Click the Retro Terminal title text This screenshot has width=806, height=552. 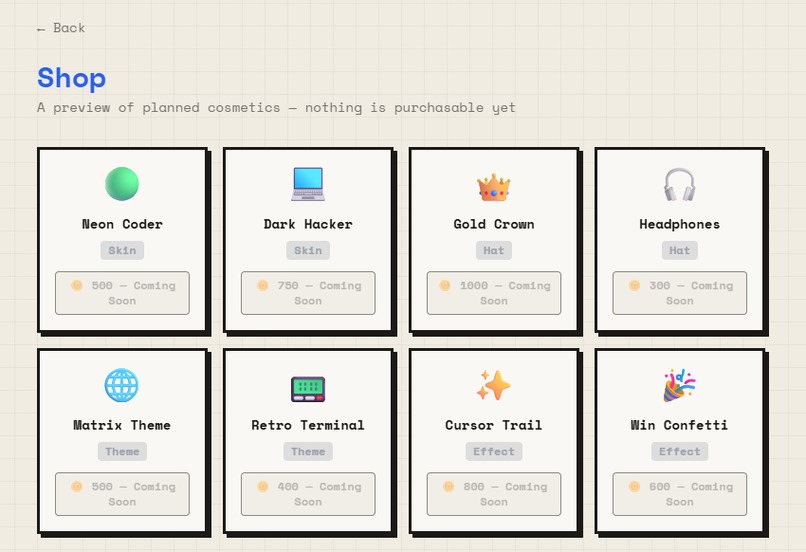tap(308, 425)
